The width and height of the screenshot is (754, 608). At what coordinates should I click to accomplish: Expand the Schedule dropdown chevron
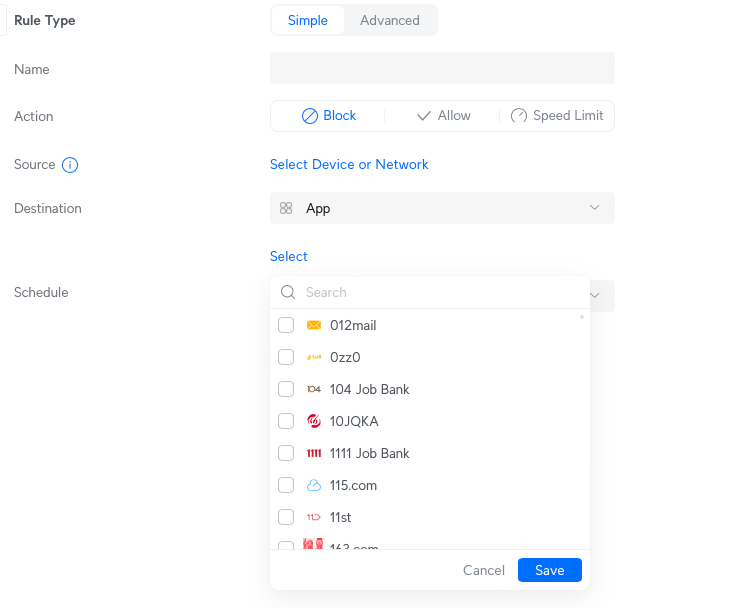tap(598, 295)
